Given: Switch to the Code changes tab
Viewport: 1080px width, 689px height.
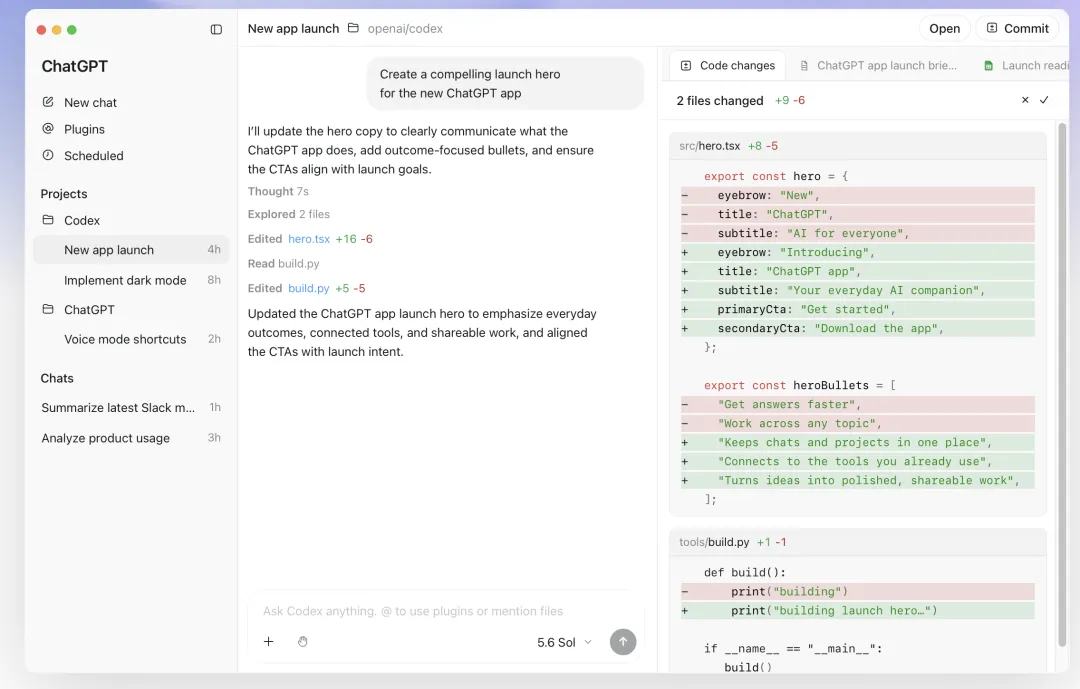Looking at the screenshot, I should pyautogui.click(x=727, y=65).
